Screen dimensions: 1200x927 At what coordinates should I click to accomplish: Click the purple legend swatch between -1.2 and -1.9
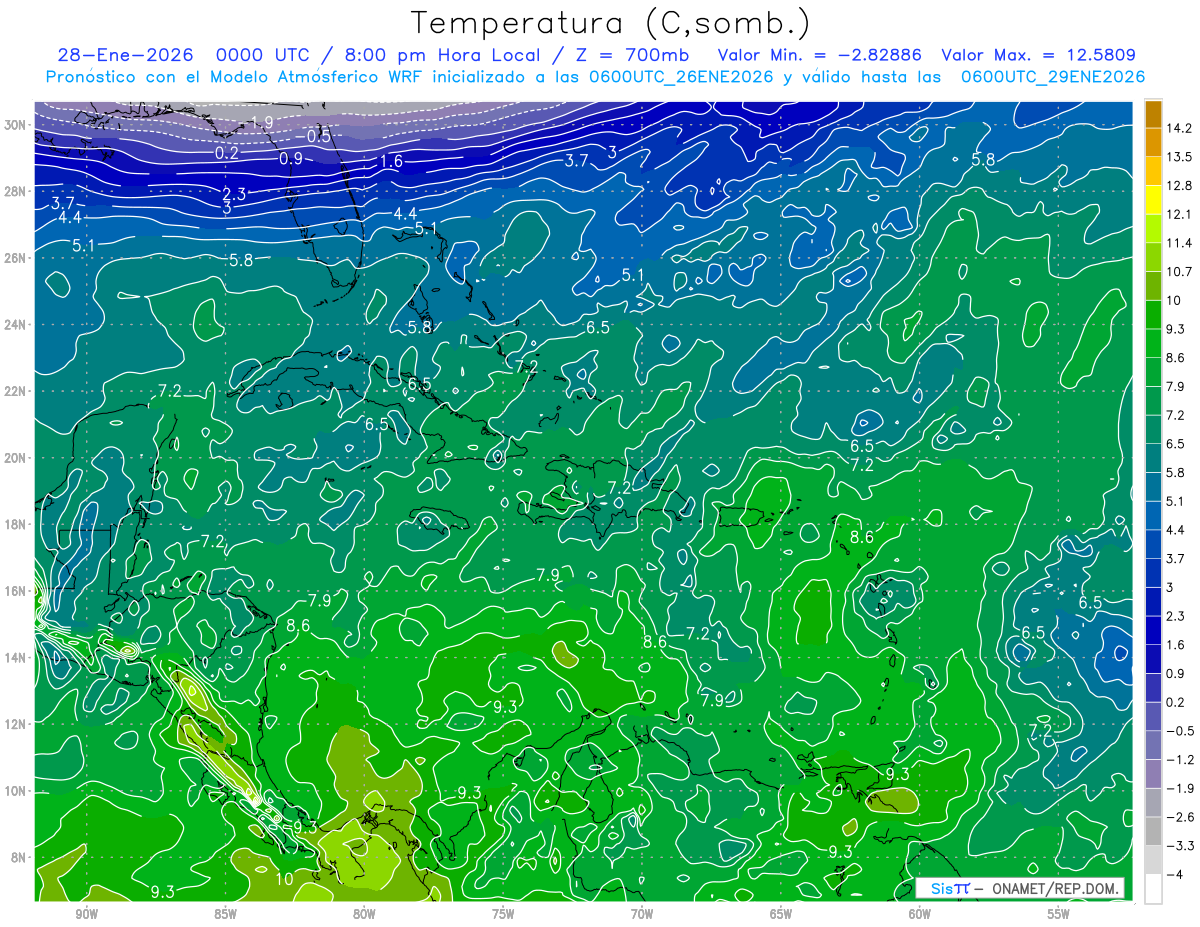point(1153,774)
